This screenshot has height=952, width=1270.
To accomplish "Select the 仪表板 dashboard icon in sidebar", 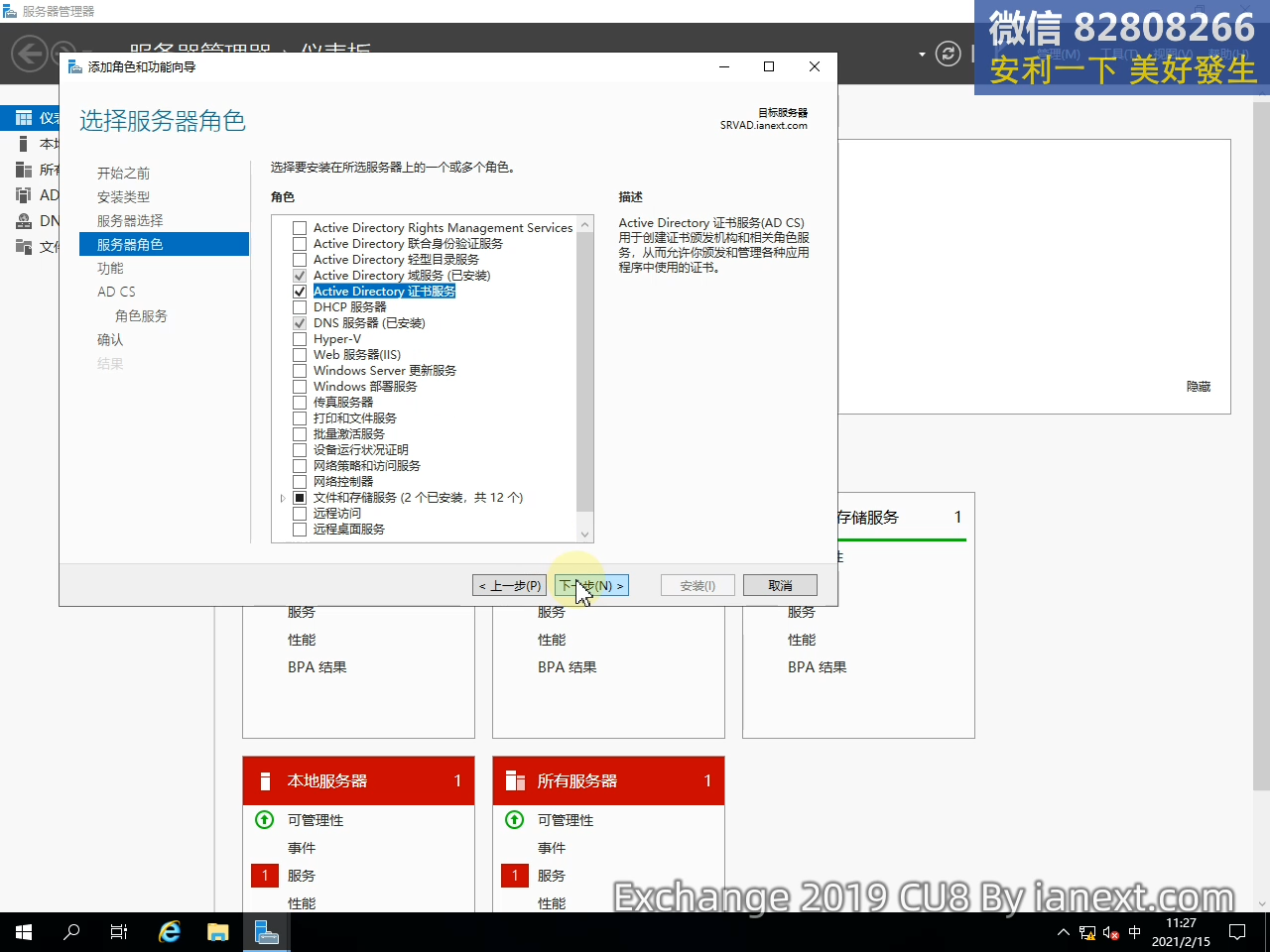I will 24,118.
